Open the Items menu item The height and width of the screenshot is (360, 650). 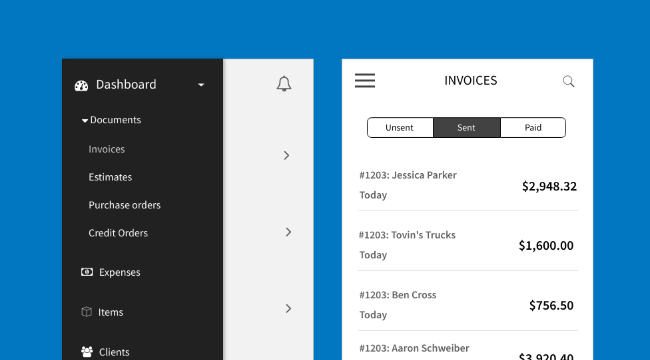[110, 312]
